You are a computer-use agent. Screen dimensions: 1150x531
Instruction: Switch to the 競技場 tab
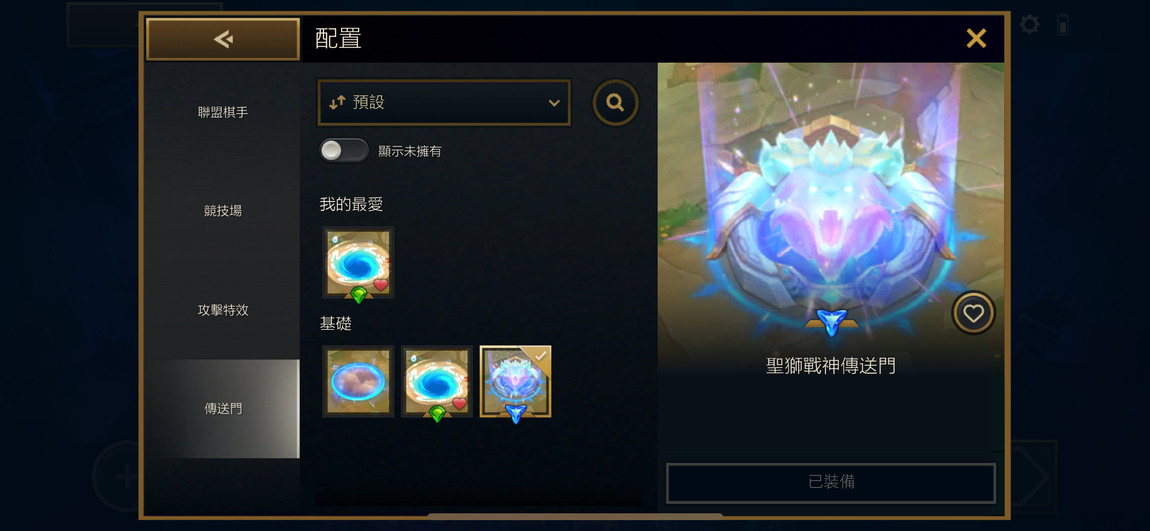pyautogui.click(x=223, y=211)
